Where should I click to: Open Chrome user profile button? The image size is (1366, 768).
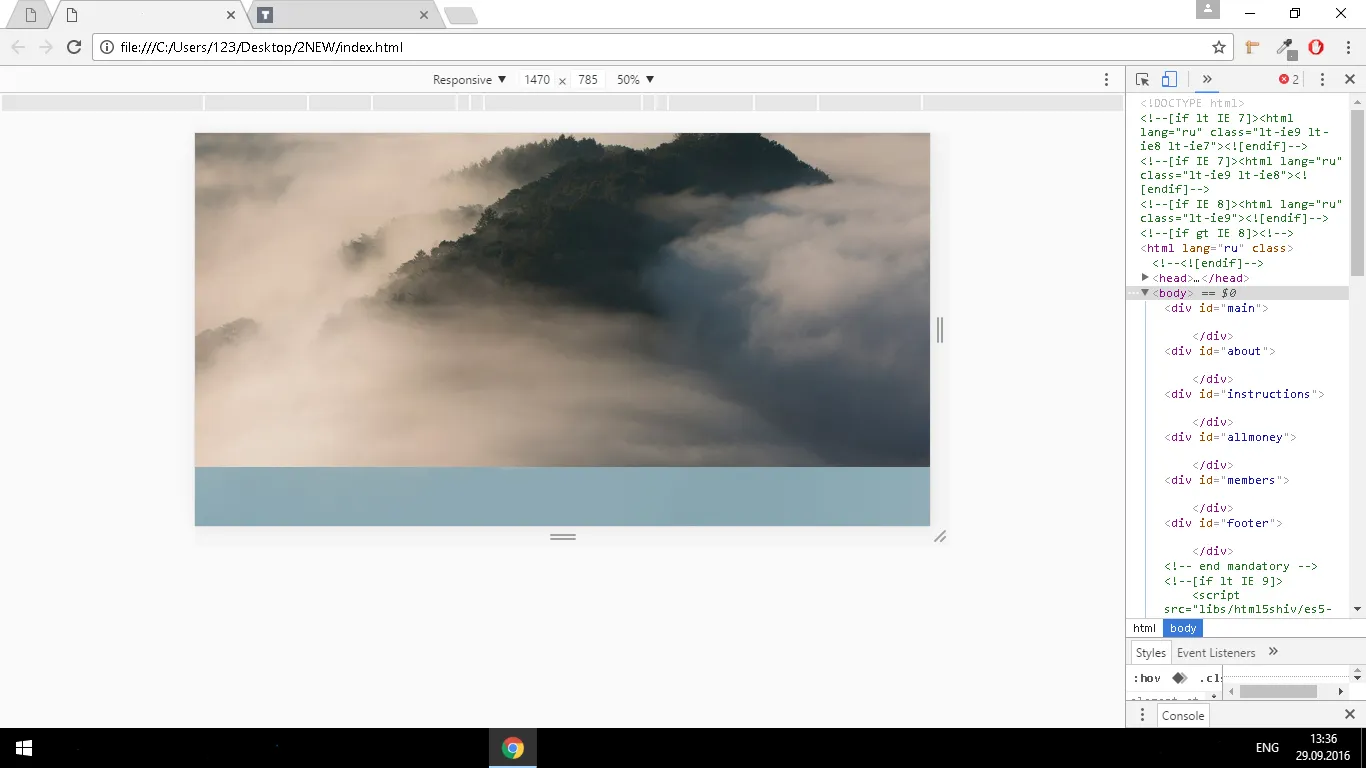1208,9
